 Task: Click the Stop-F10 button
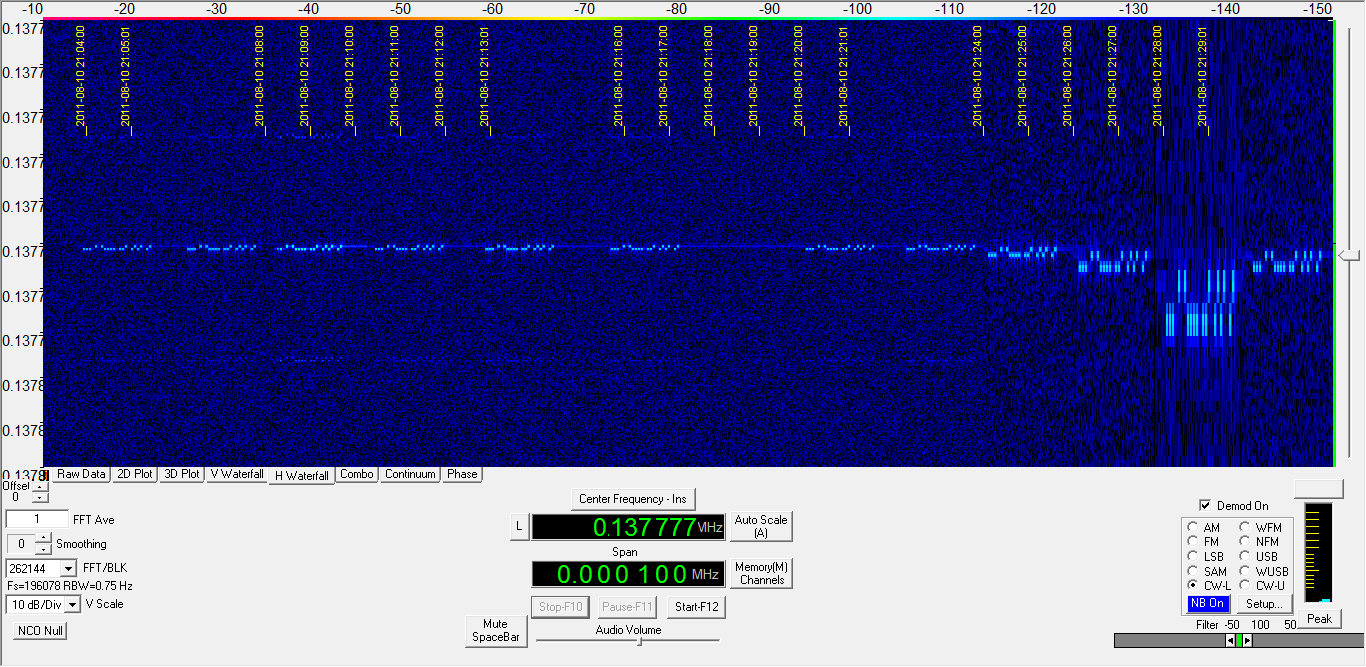560,606
